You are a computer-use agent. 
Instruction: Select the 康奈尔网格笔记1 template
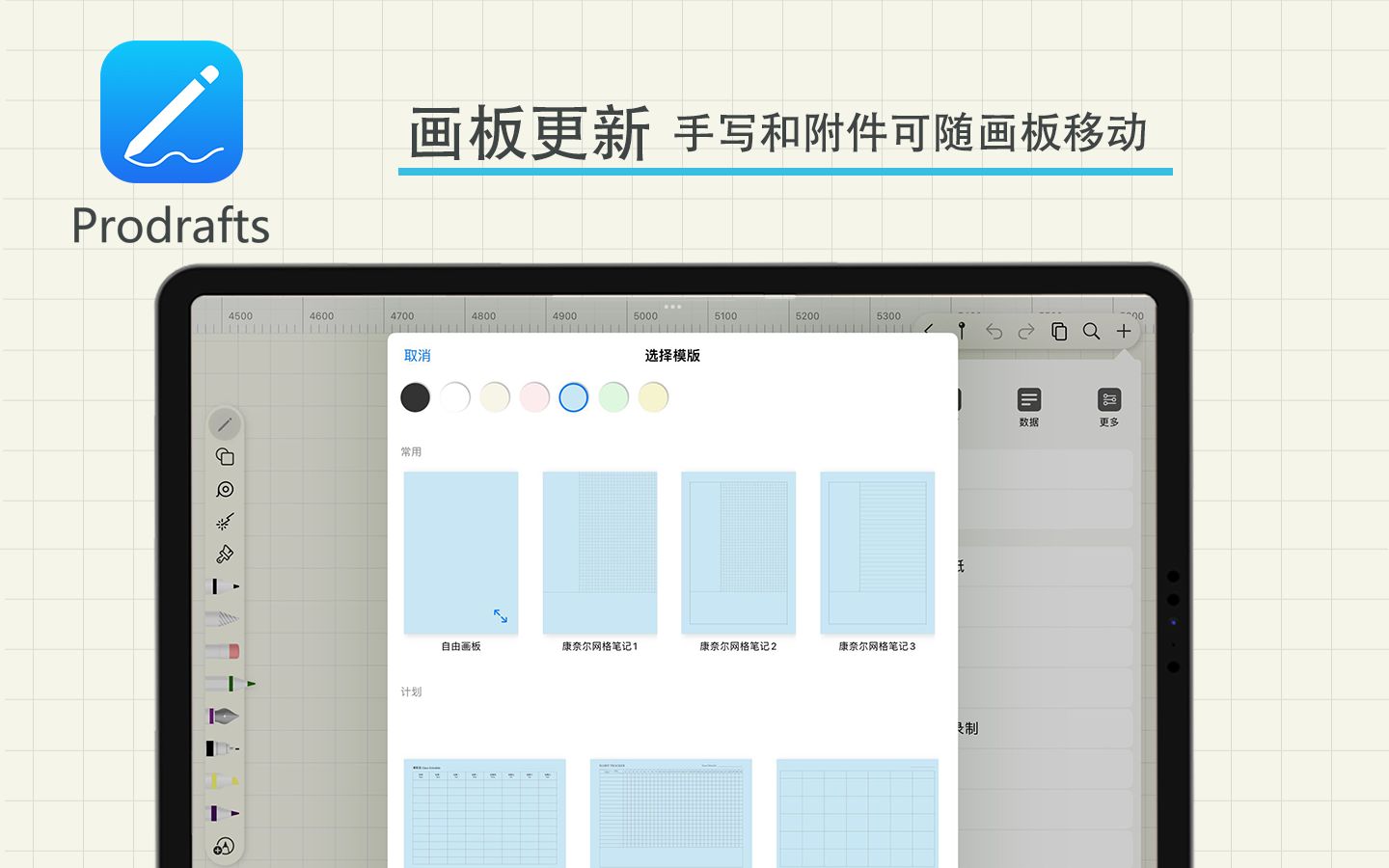(600, 553)
